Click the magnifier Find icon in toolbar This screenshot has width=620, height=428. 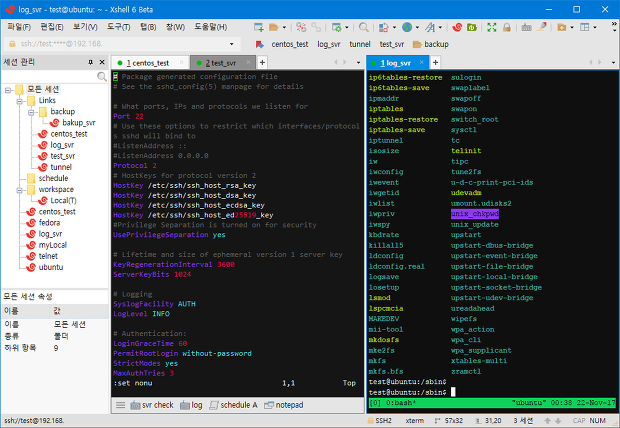click(363, 27)
